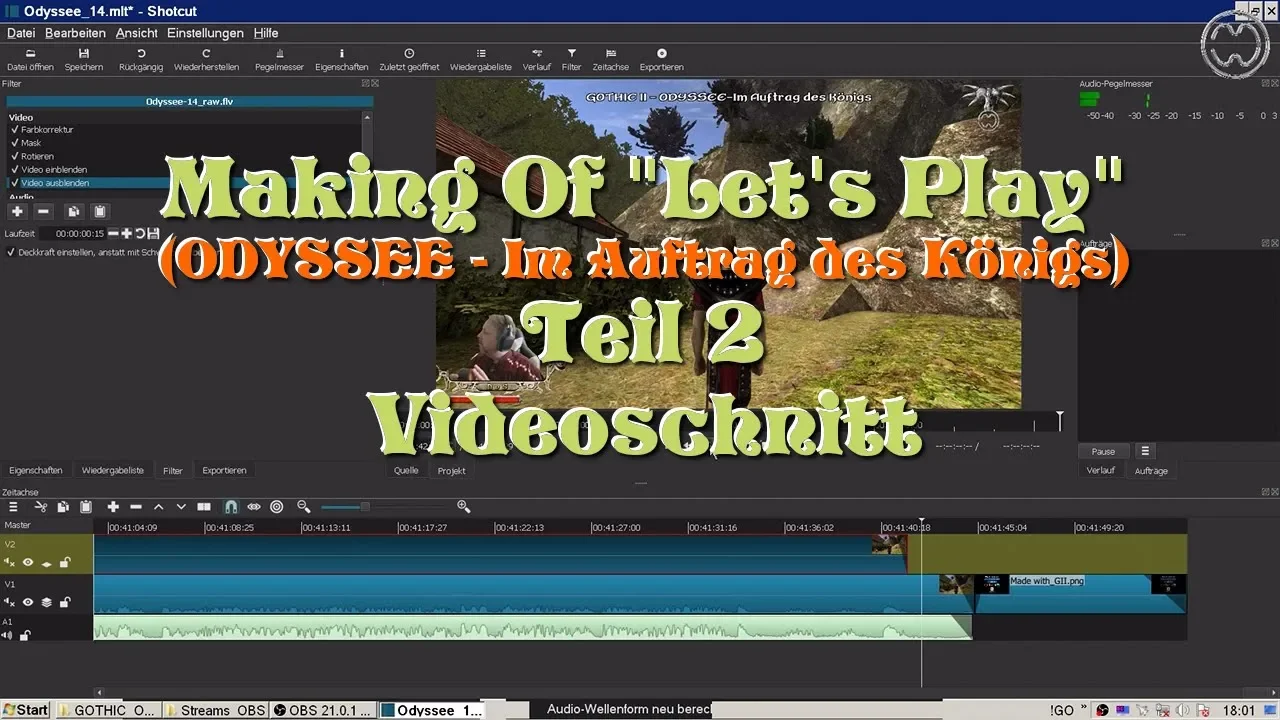
Task: Open Hilfe menu
Action: 266,33
